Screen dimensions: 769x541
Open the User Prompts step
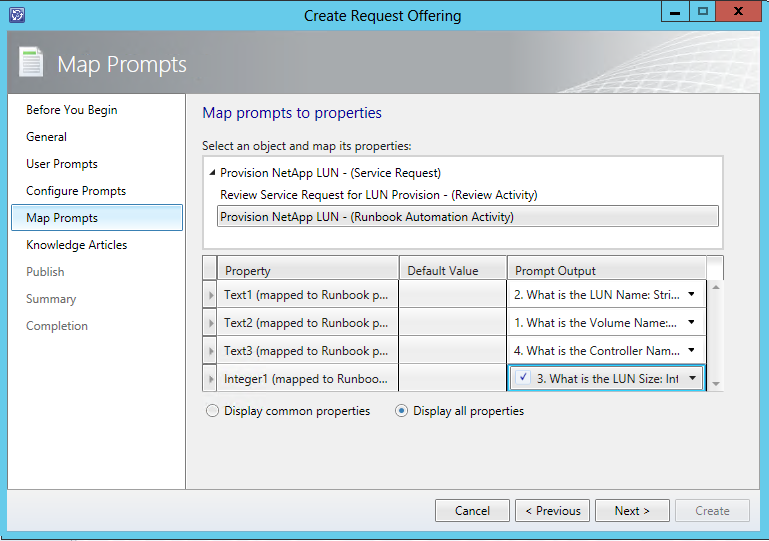(62, 164)
